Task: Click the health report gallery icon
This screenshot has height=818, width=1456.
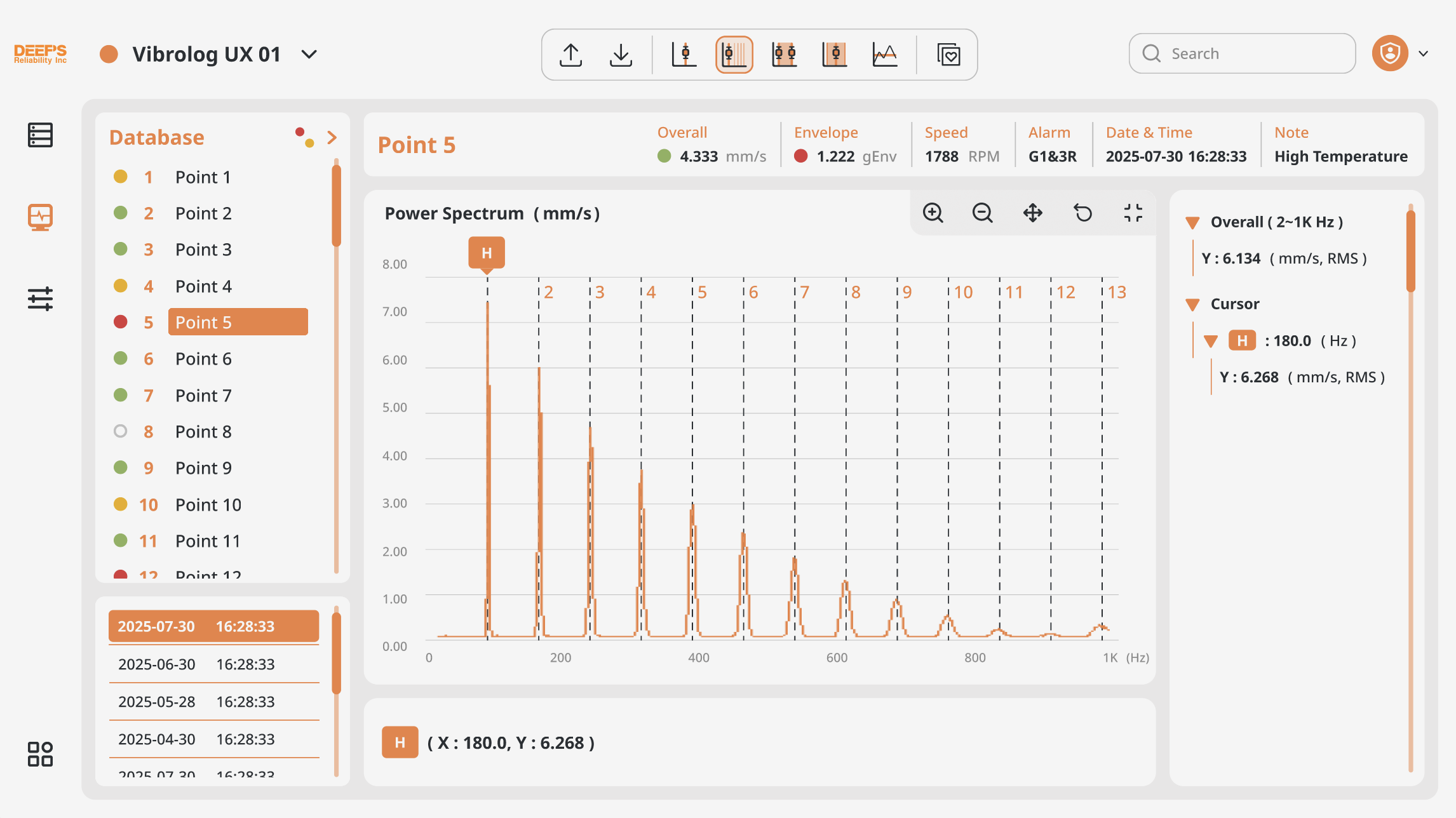Action: [x=948, y=55]
